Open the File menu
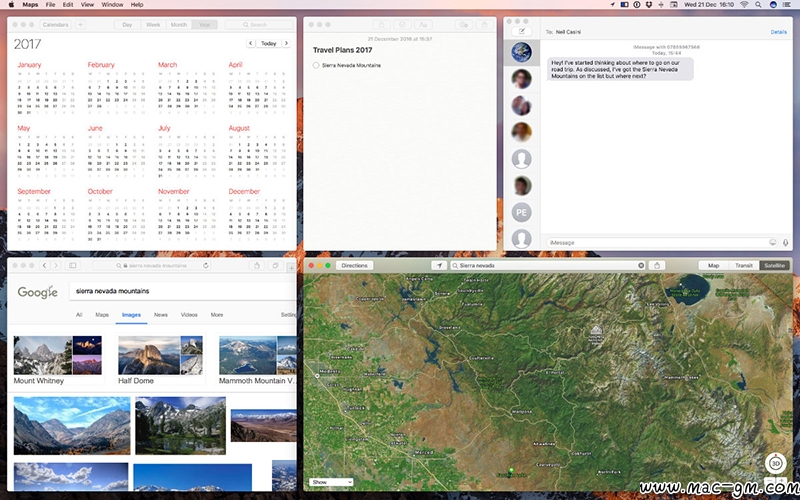The height and width of the screenshot is (500, 800). pos(50,5)
